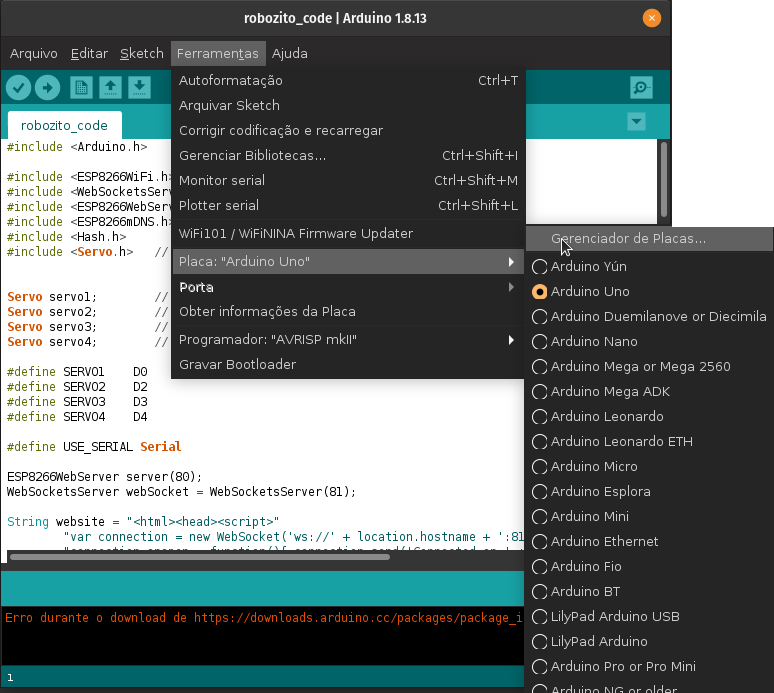This screenshot has width=774, height=693.
Task: Open the Serial Monitor magnifier icon
Action: click(641, 88)
